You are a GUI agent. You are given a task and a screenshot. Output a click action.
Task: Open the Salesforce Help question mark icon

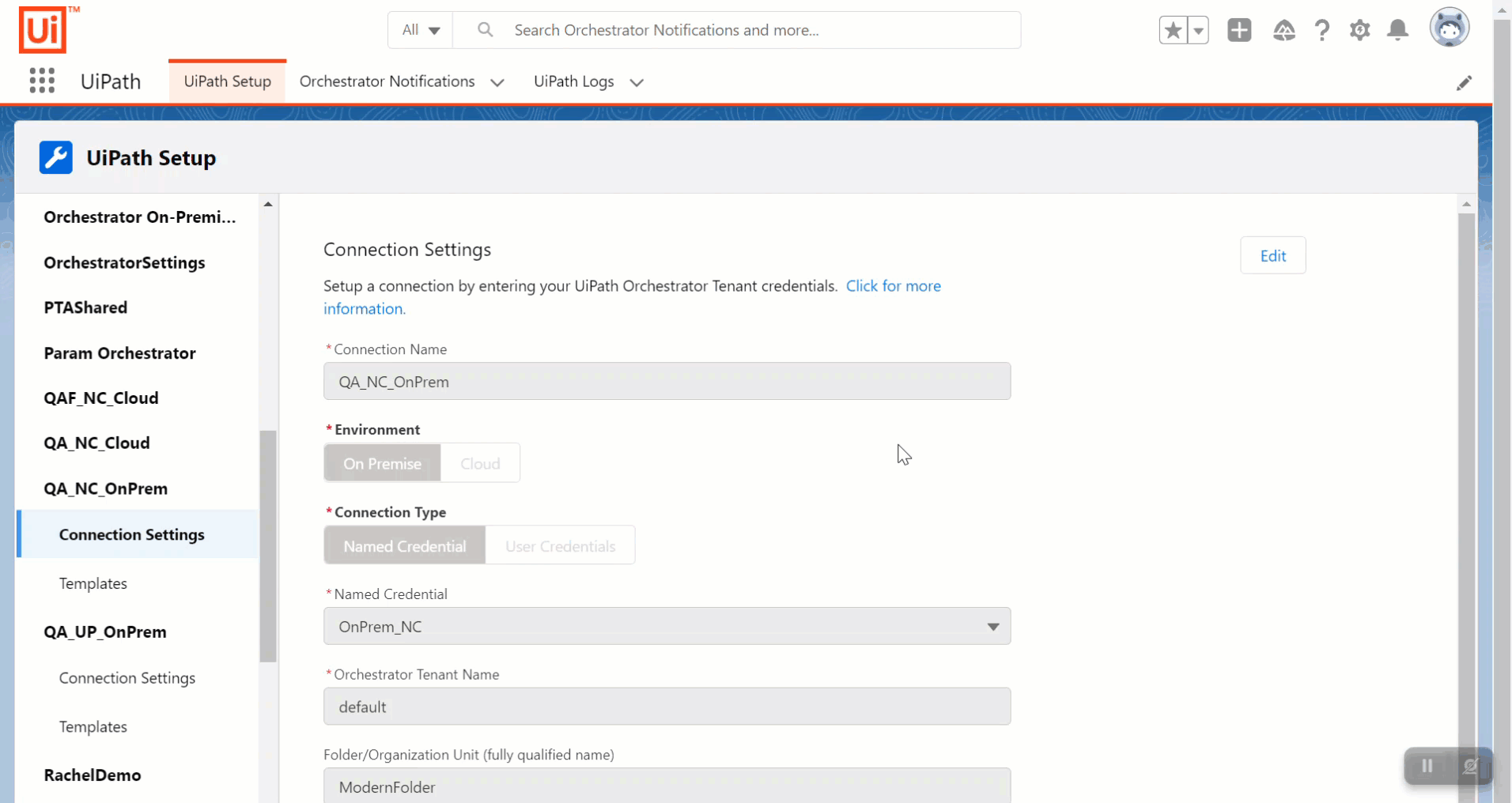tap(1321, 31)
